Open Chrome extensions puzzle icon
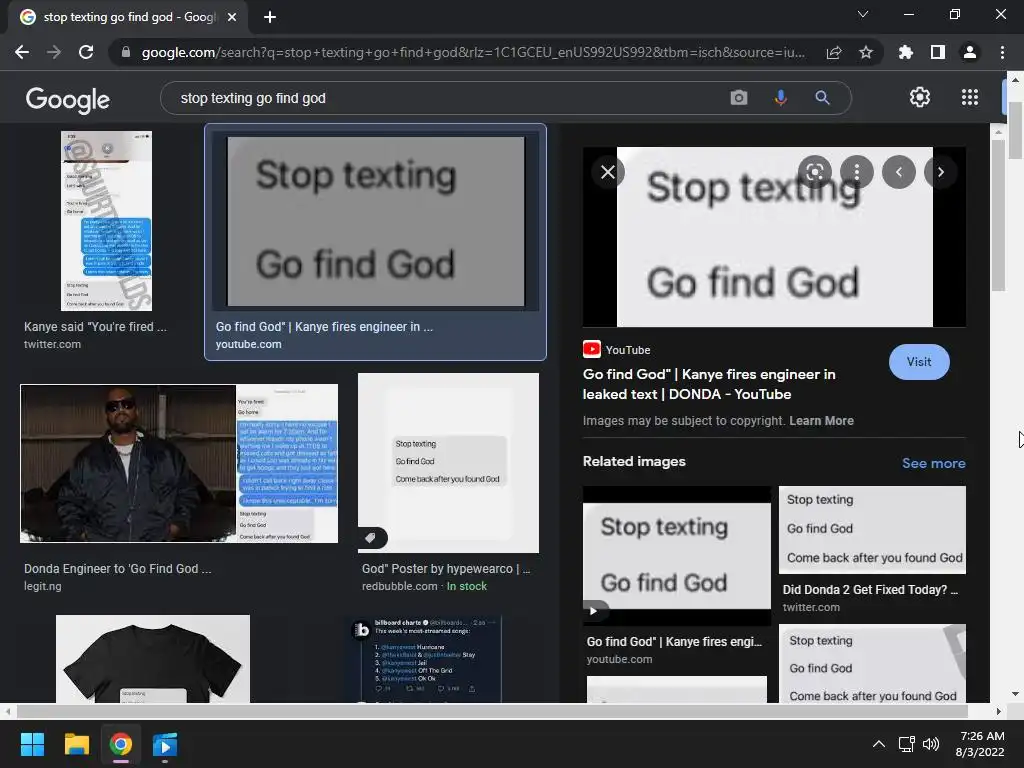 905,52
